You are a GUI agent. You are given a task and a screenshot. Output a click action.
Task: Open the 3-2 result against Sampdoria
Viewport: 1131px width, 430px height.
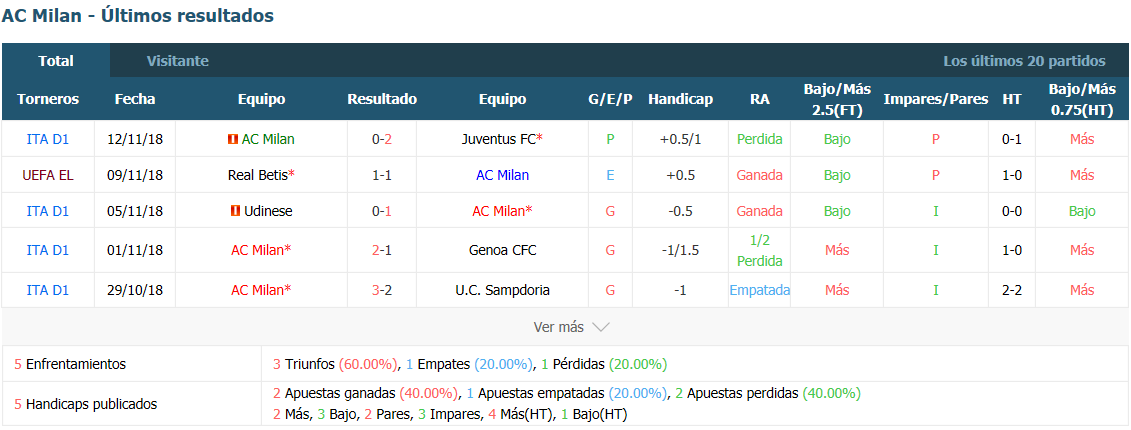(x=382, y=290)
